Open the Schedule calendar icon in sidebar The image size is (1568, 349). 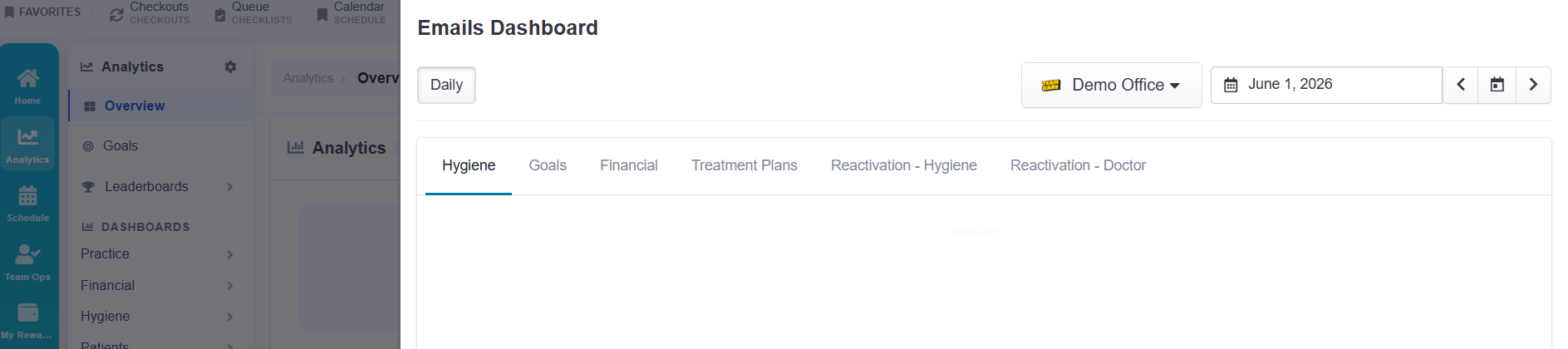27,204
